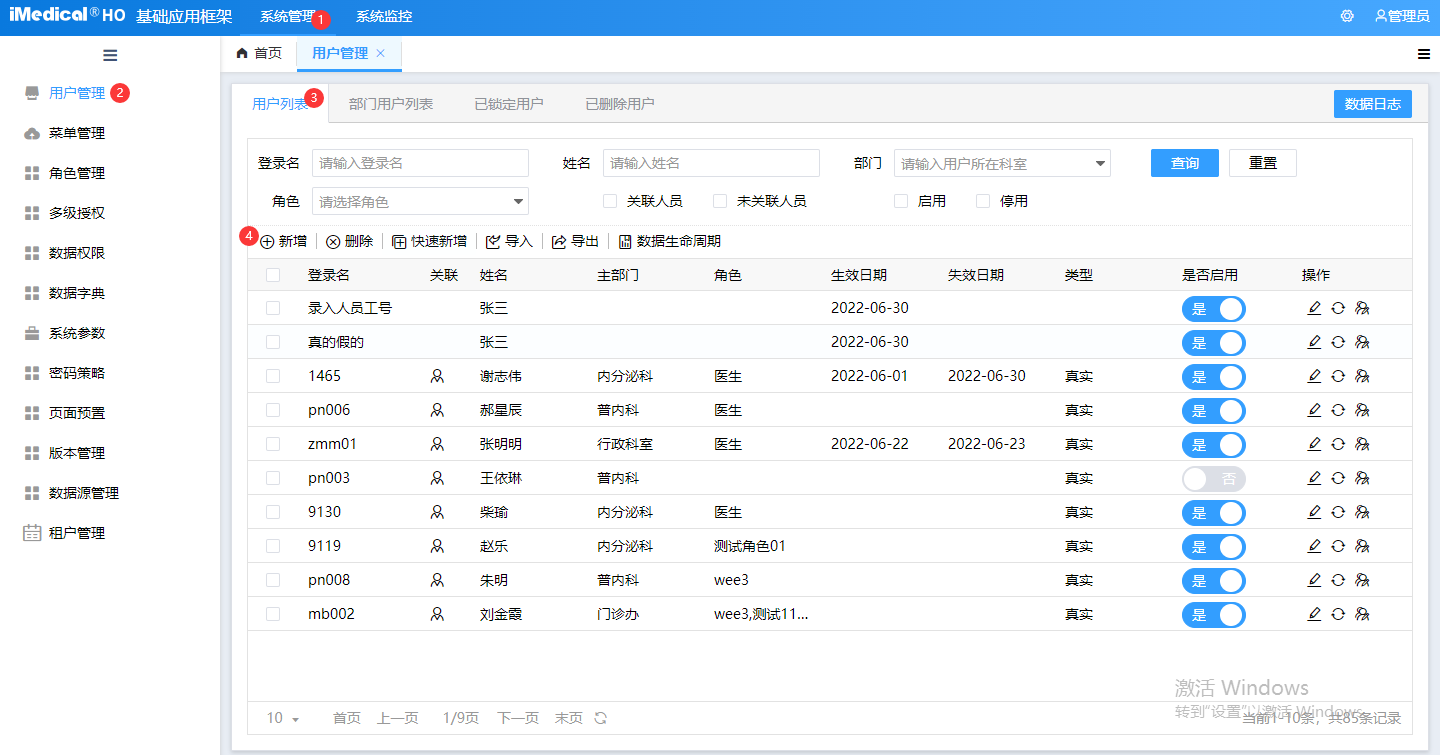The height and width of the screenshot is (755, 1440).
Task: Edit user pn008 via the pencil icon
Action: click(x=1314, y=580)
